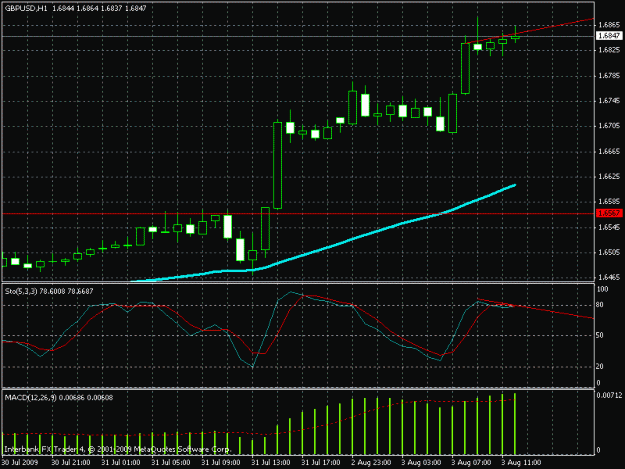The image size is (625, 469).
Task: Click the 31 Jul 05:00 time label
Action: (x=171, y=462)
